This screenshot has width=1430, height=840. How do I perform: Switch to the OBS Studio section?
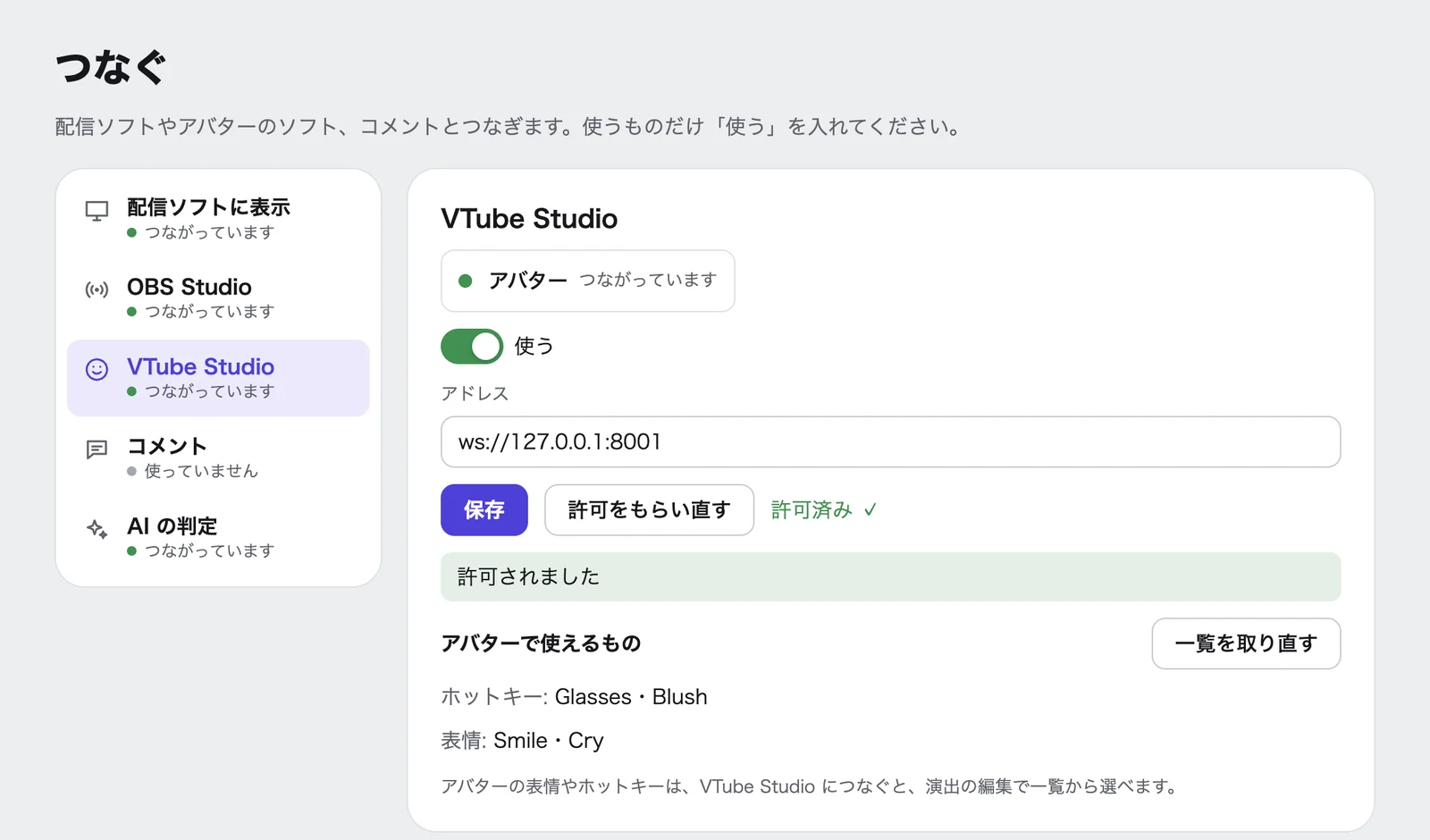pos(218,298)
